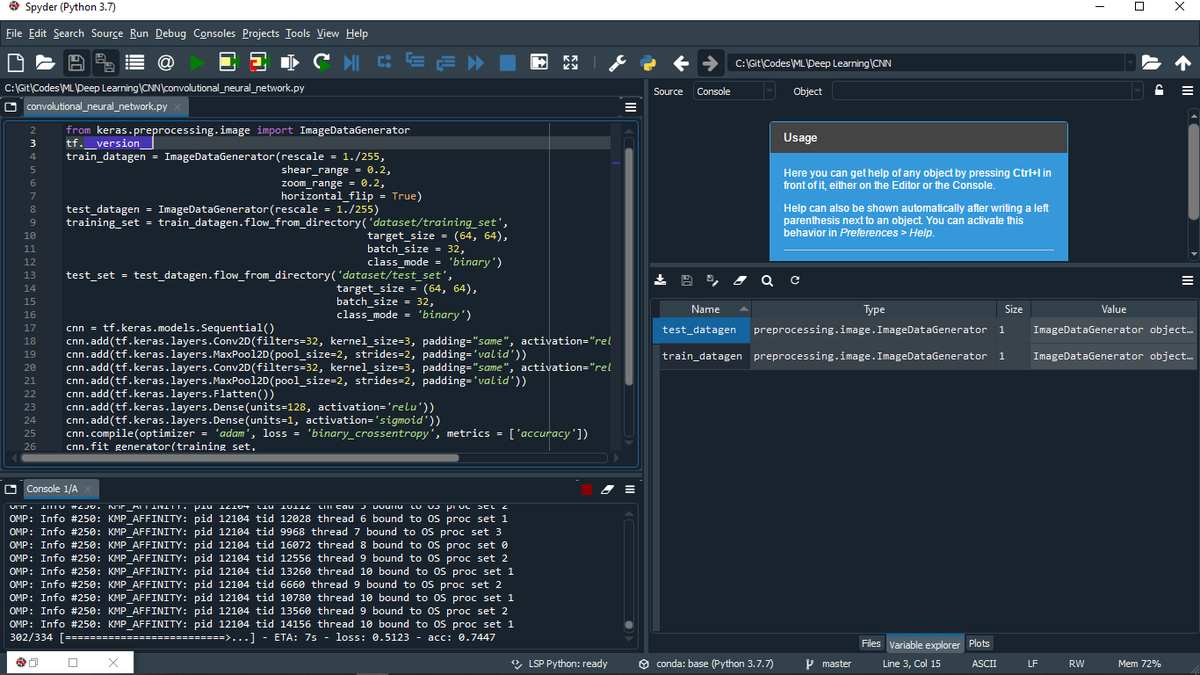The image size is (1200, 675).
Task: Open the PYTHONPATH manager
Action: [648, 62]
